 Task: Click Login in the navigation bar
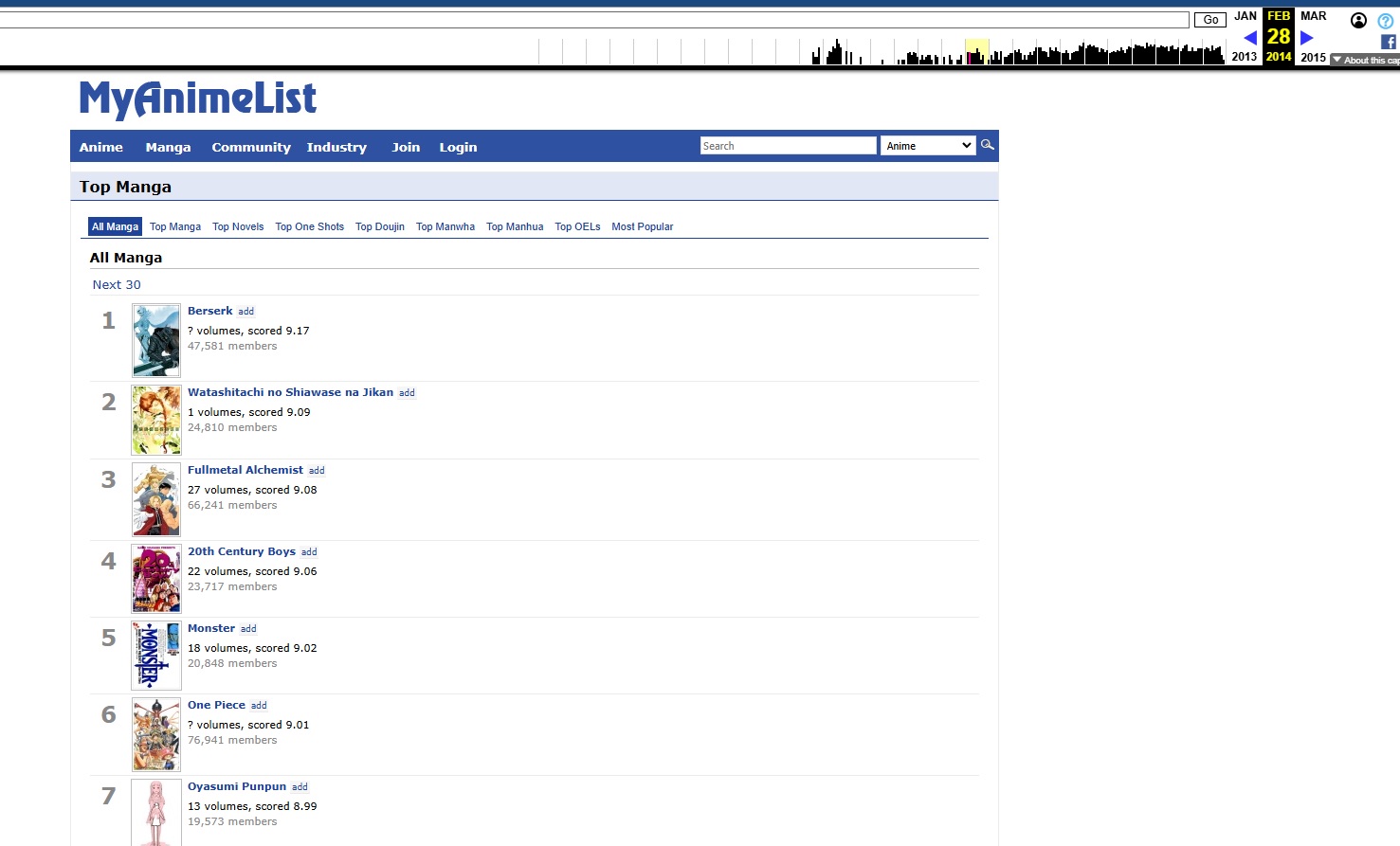pyautogui.click(x=458, y=147)
